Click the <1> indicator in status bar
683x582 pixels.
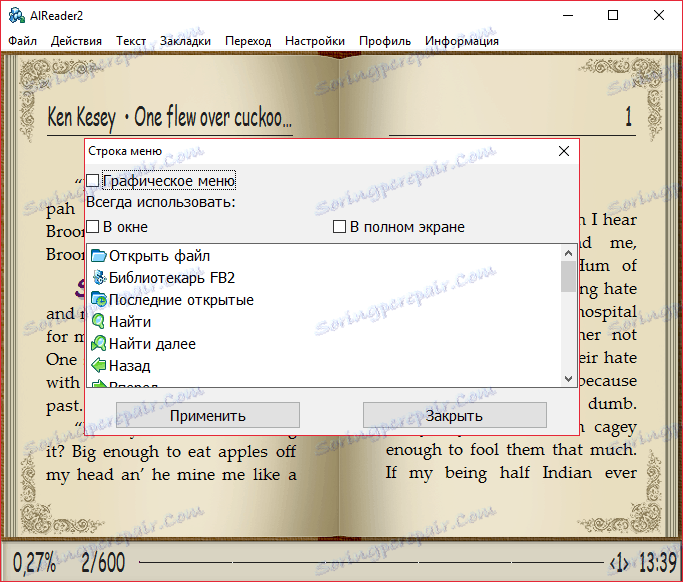619,563
